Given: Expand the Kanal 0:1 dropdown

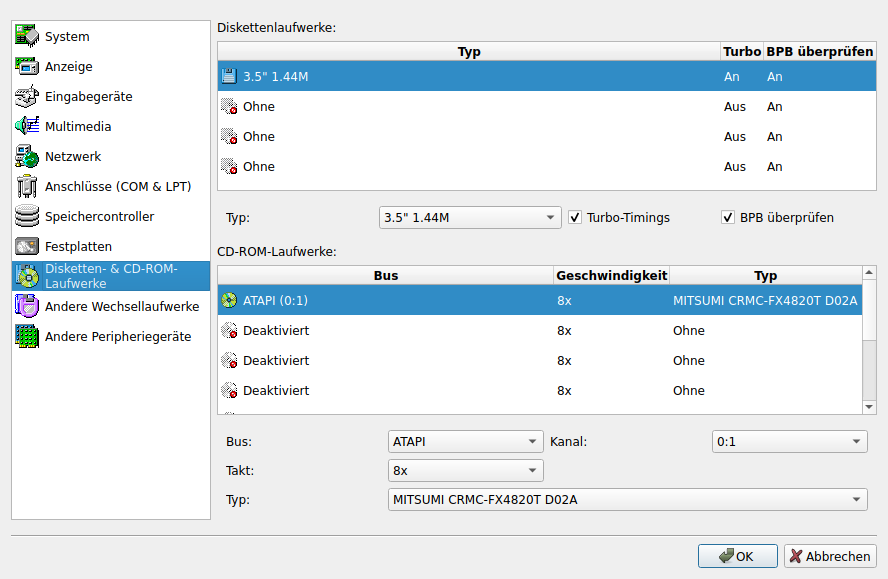Looking at the screenshot, I should (x=788, y=442).
